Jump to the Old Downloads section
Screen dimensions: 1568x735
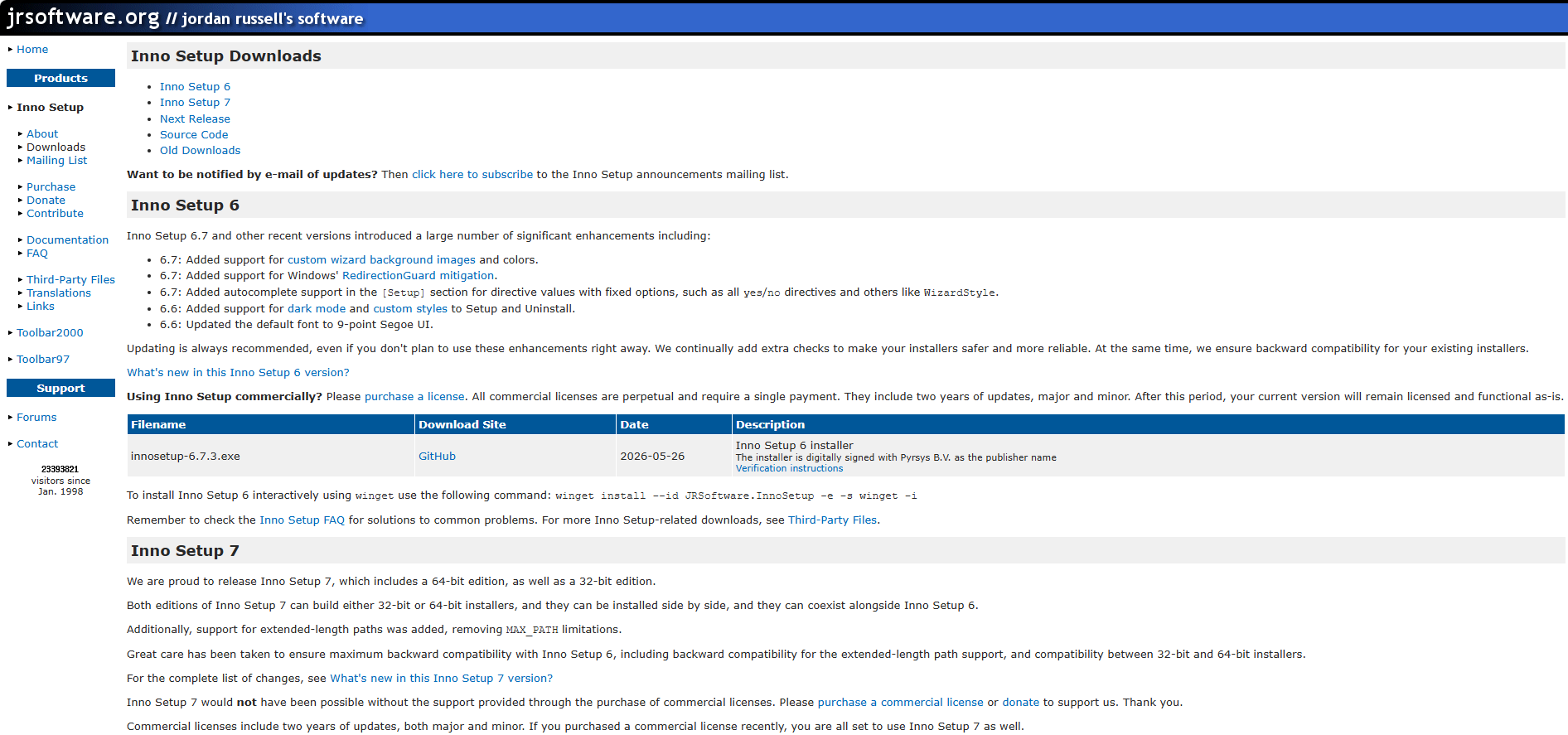pos(200,151)
